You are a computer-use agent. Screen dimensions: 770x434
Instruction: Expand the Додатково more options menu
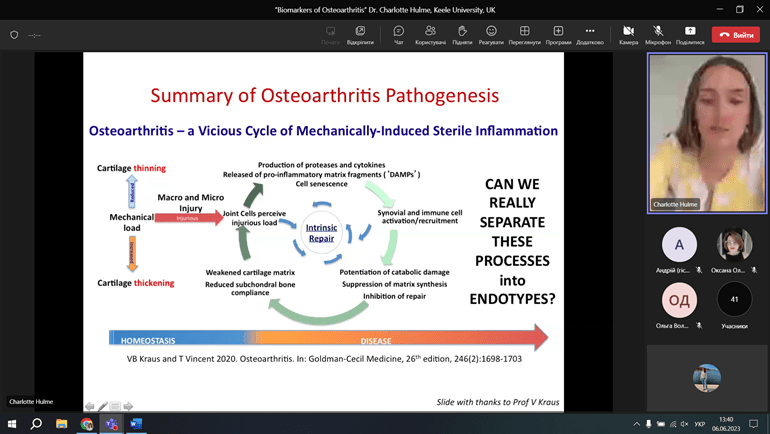click(590, 35)
